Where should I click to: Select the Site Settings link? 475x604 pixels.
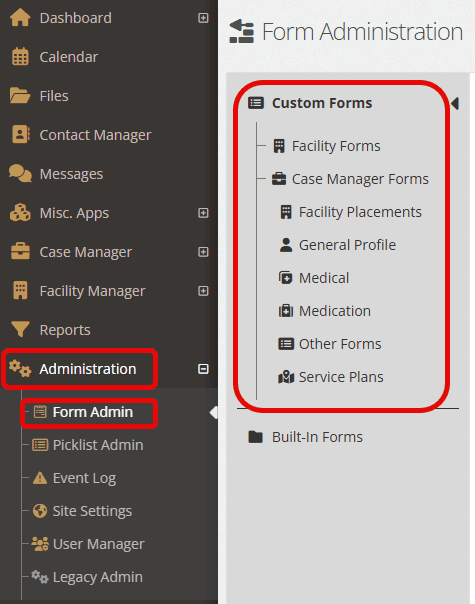coord(92,511)
